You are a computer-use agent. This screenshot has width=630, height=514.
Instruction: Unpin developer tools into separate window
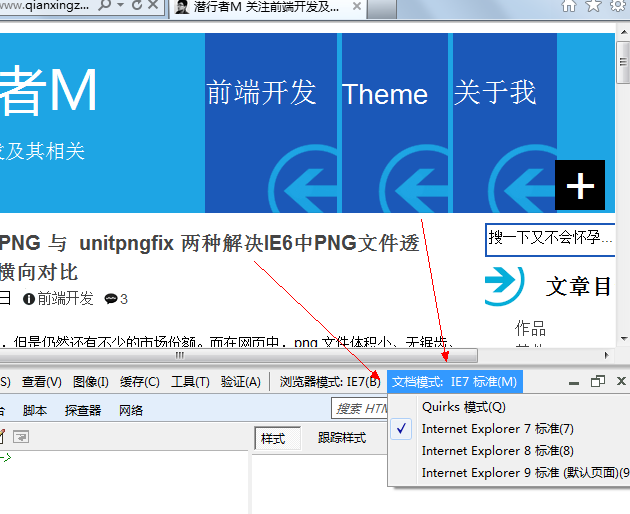598,381
